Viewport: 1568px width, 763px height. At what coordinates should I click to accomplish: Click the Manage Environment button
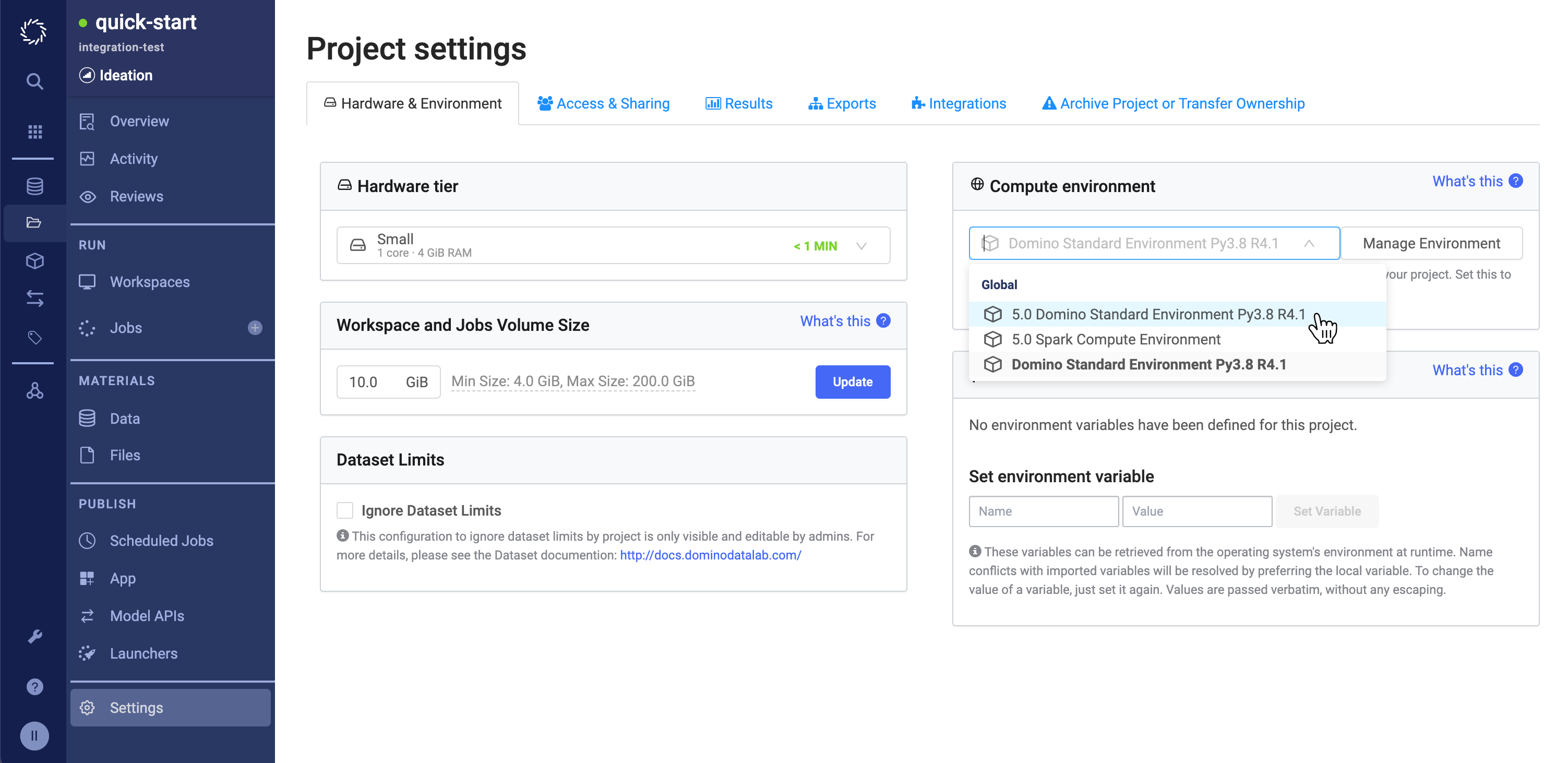click(x=1432, y=241)
